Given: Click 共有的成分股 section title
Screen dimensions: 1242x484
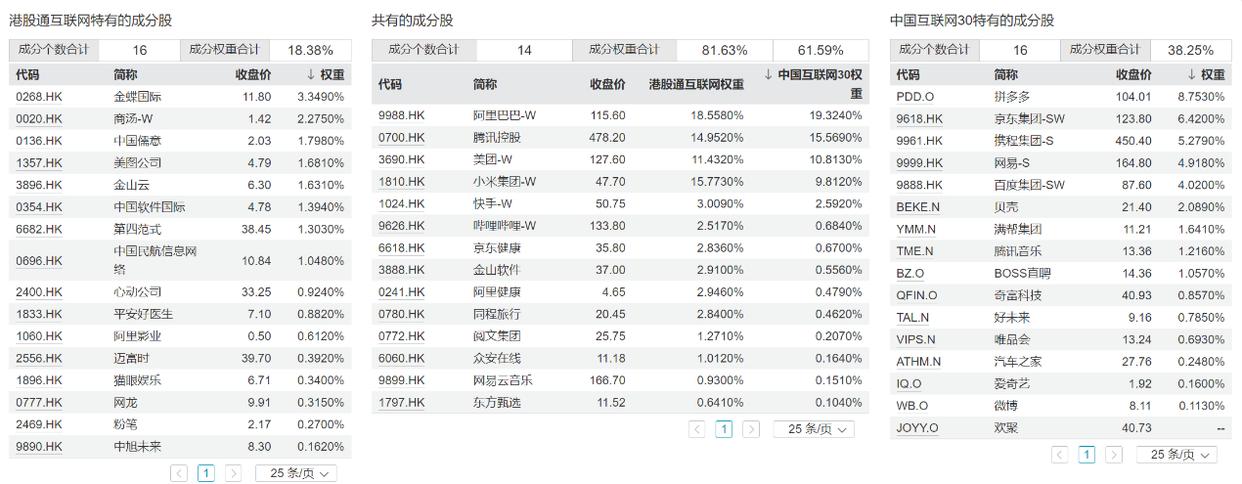Looking at the screenshot, I should coord(412,20).
